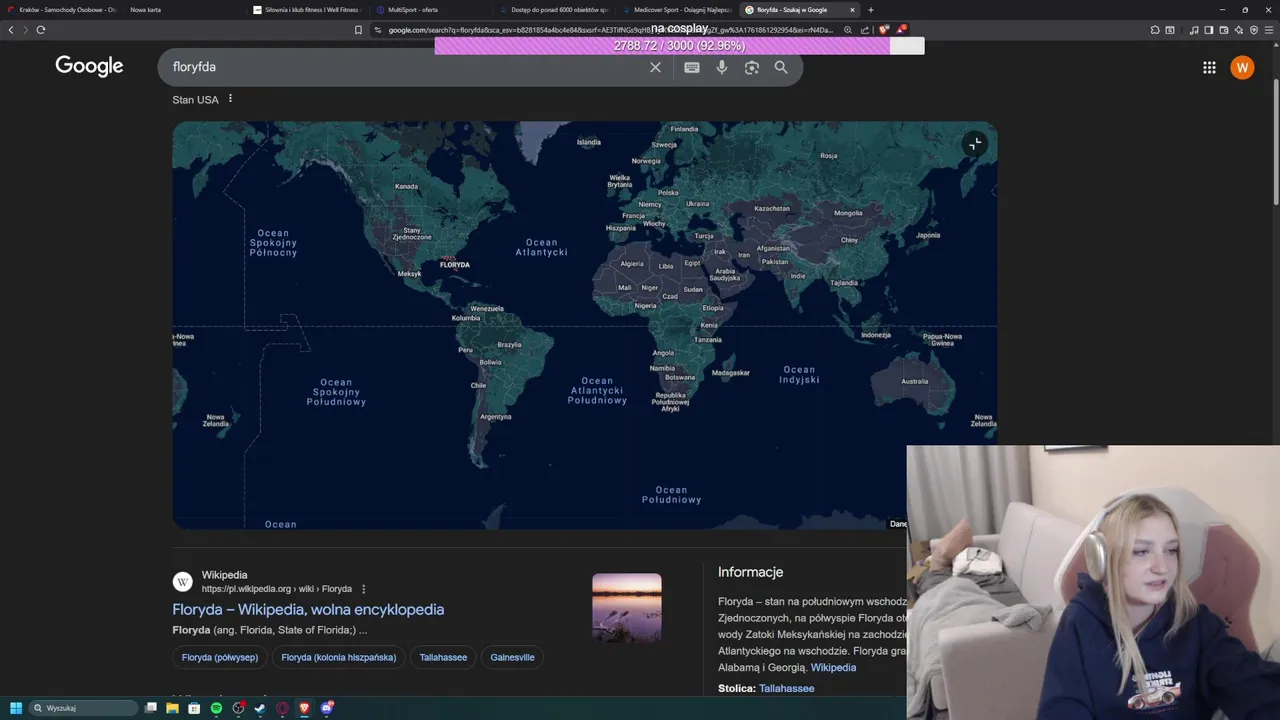
Task: Click Australia label on the map
Action: [x=914, y=381]
